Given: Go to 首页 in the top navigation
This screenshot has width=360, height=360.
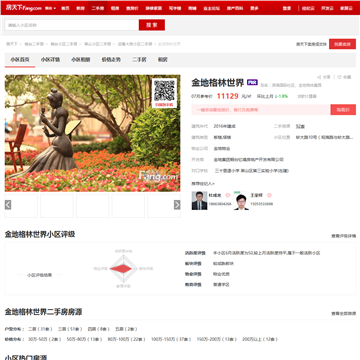Looking at the screenshot, I should (65, 8).
